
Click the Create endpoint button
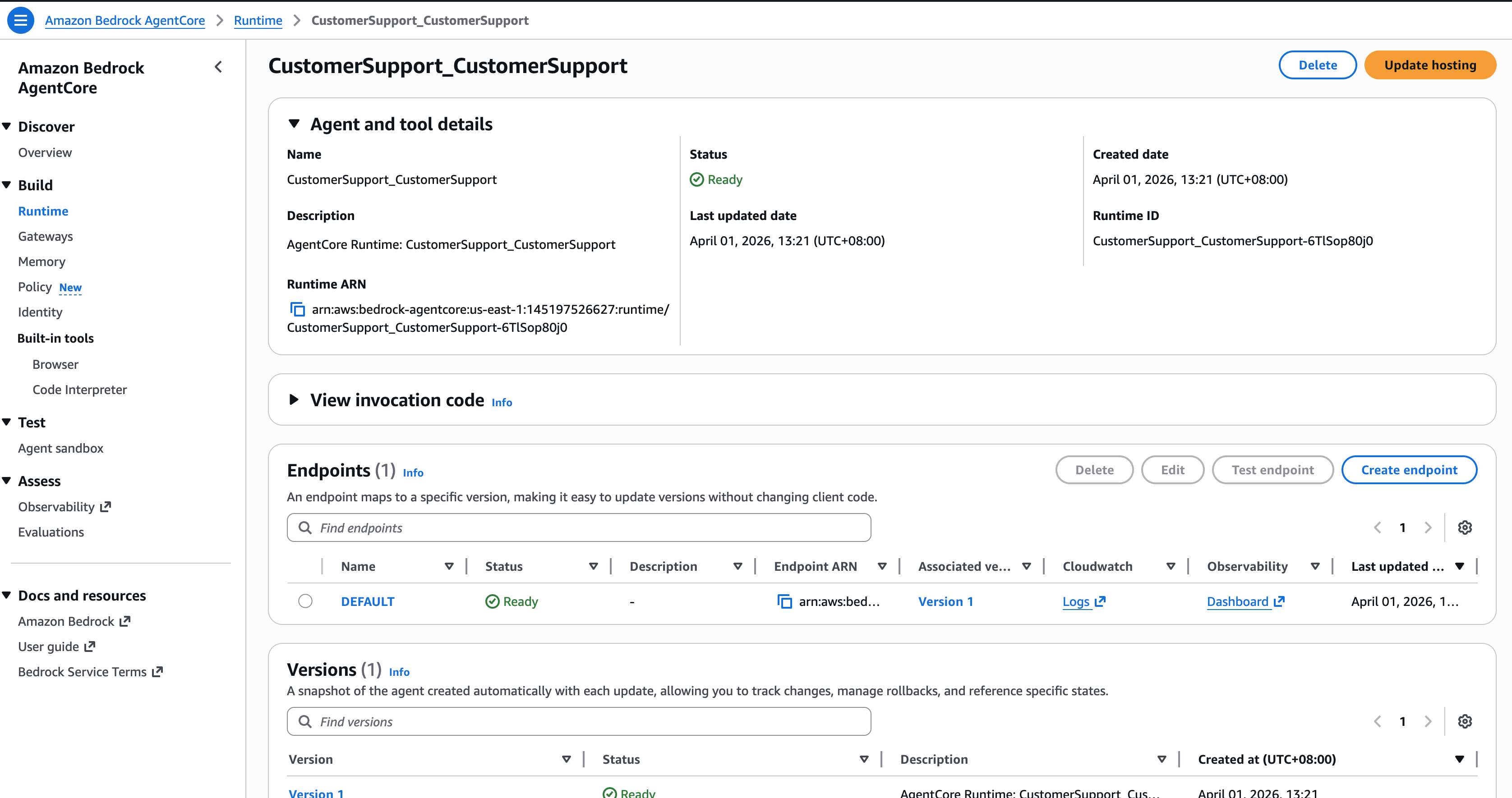(1409, 470)
